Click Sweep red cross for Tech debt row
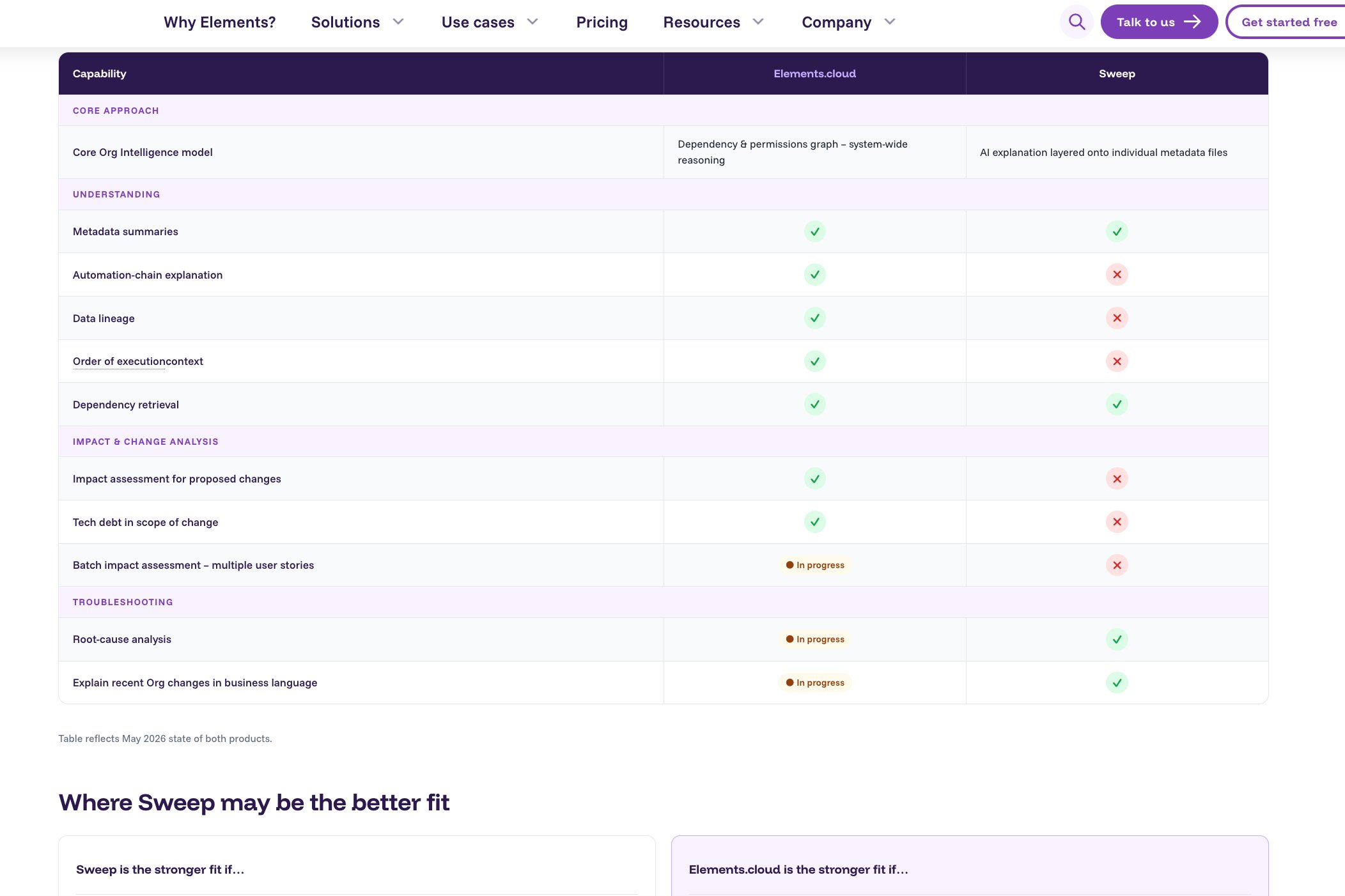Image resolution: width=1345 pixels, height=896 pixels. [x=1117, y=522]
